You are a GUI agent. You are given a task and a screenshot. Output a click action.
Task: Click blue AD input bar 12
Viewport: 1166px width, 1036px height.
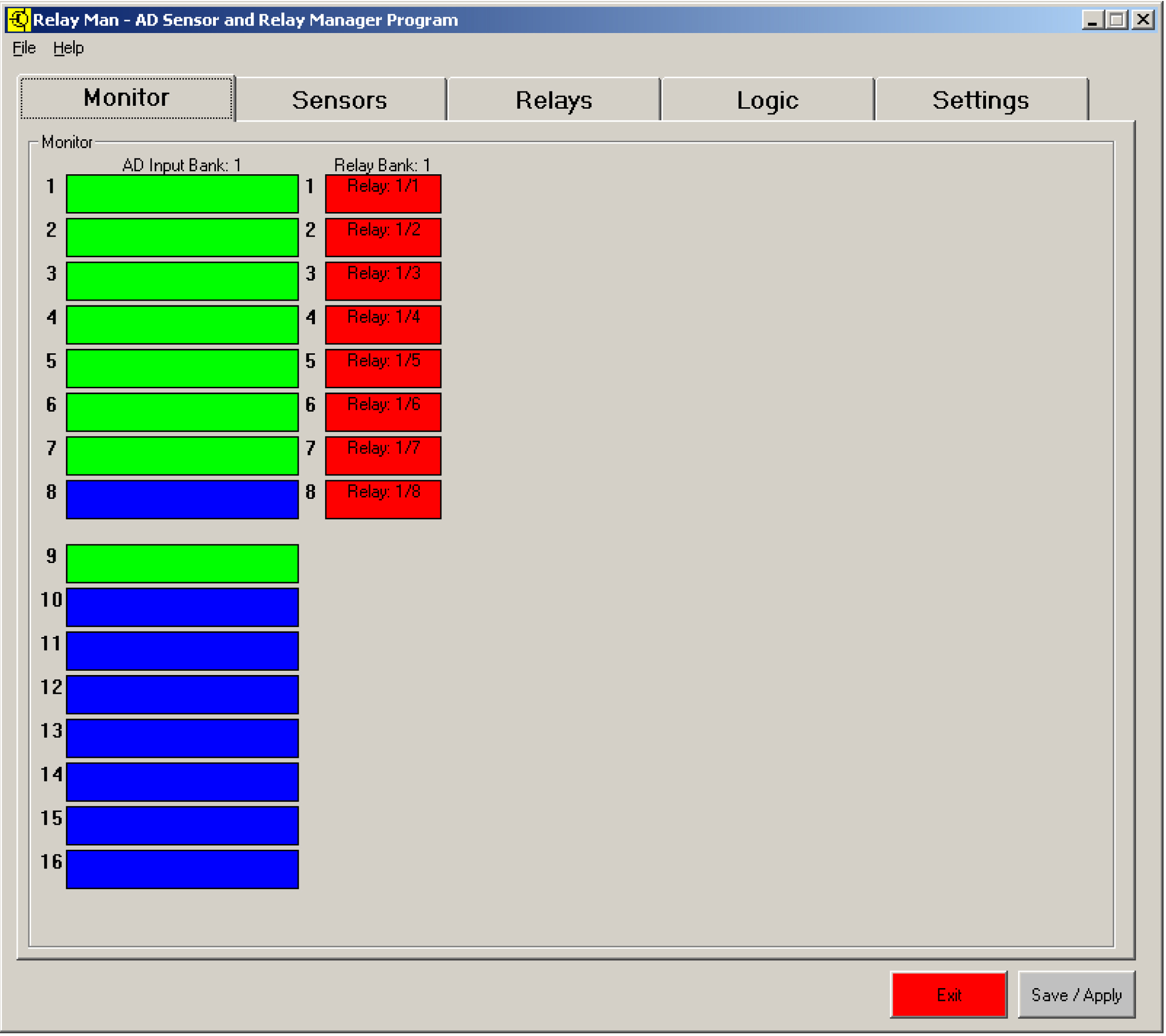(x=182, y=696)
